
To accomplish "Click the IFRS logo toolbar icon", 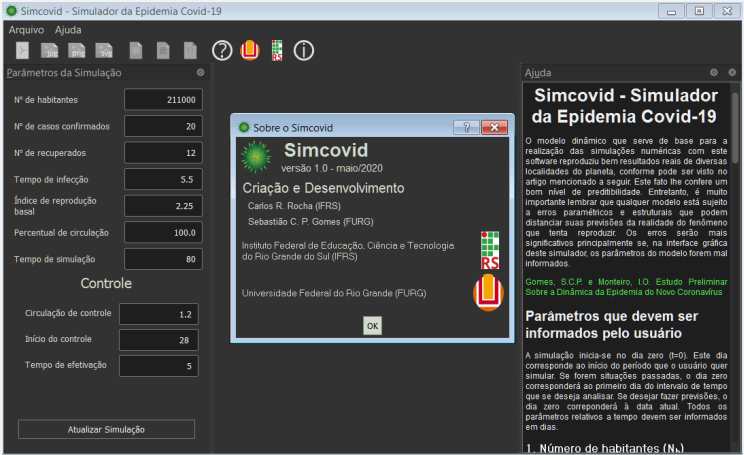I will (x=277, y=50).
